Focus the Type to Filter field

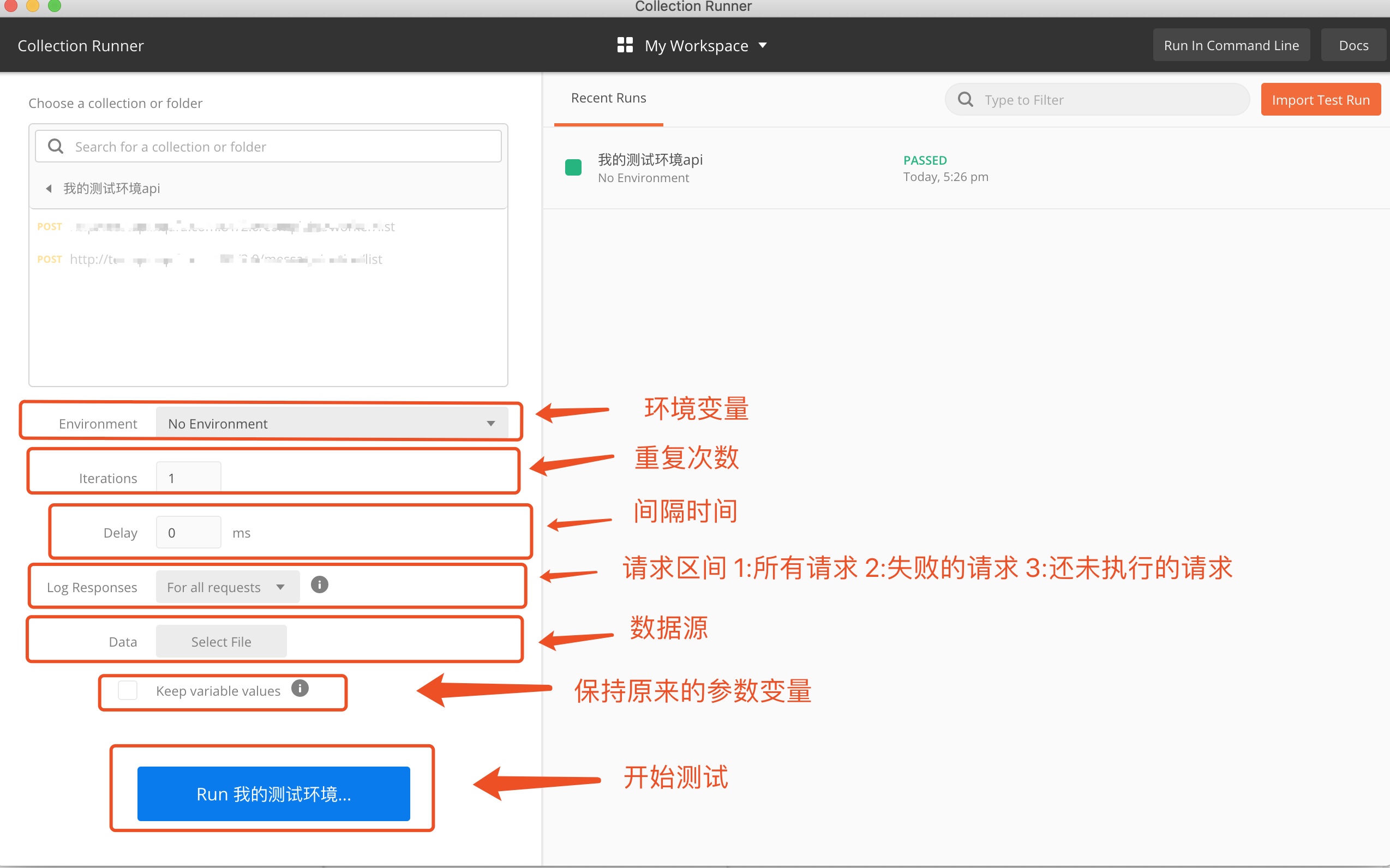point(1097,99)
